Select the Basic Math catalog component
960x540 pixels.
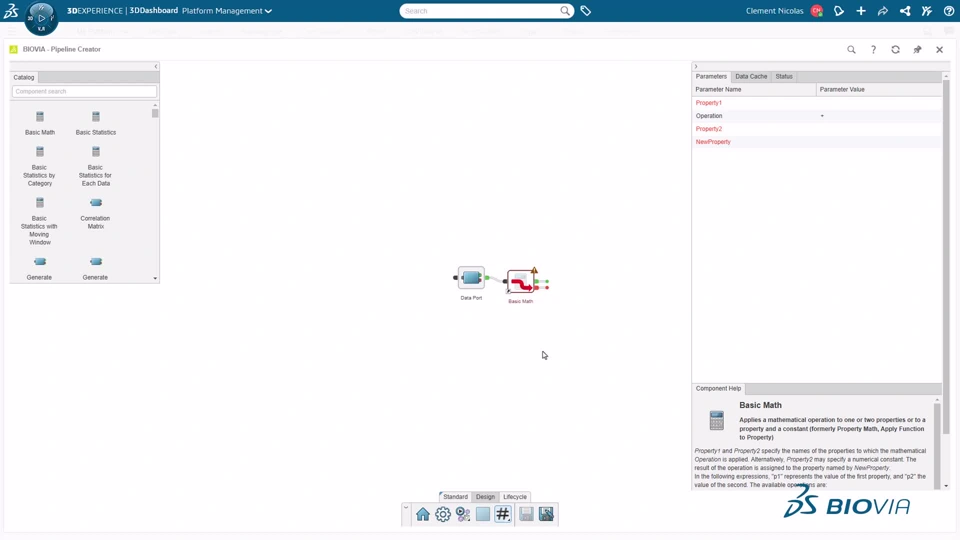point(40,122)
